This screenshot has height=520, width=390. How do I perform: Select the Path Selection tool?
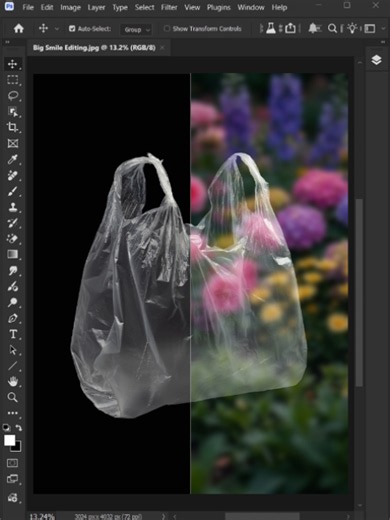click(x=13, y=350)
